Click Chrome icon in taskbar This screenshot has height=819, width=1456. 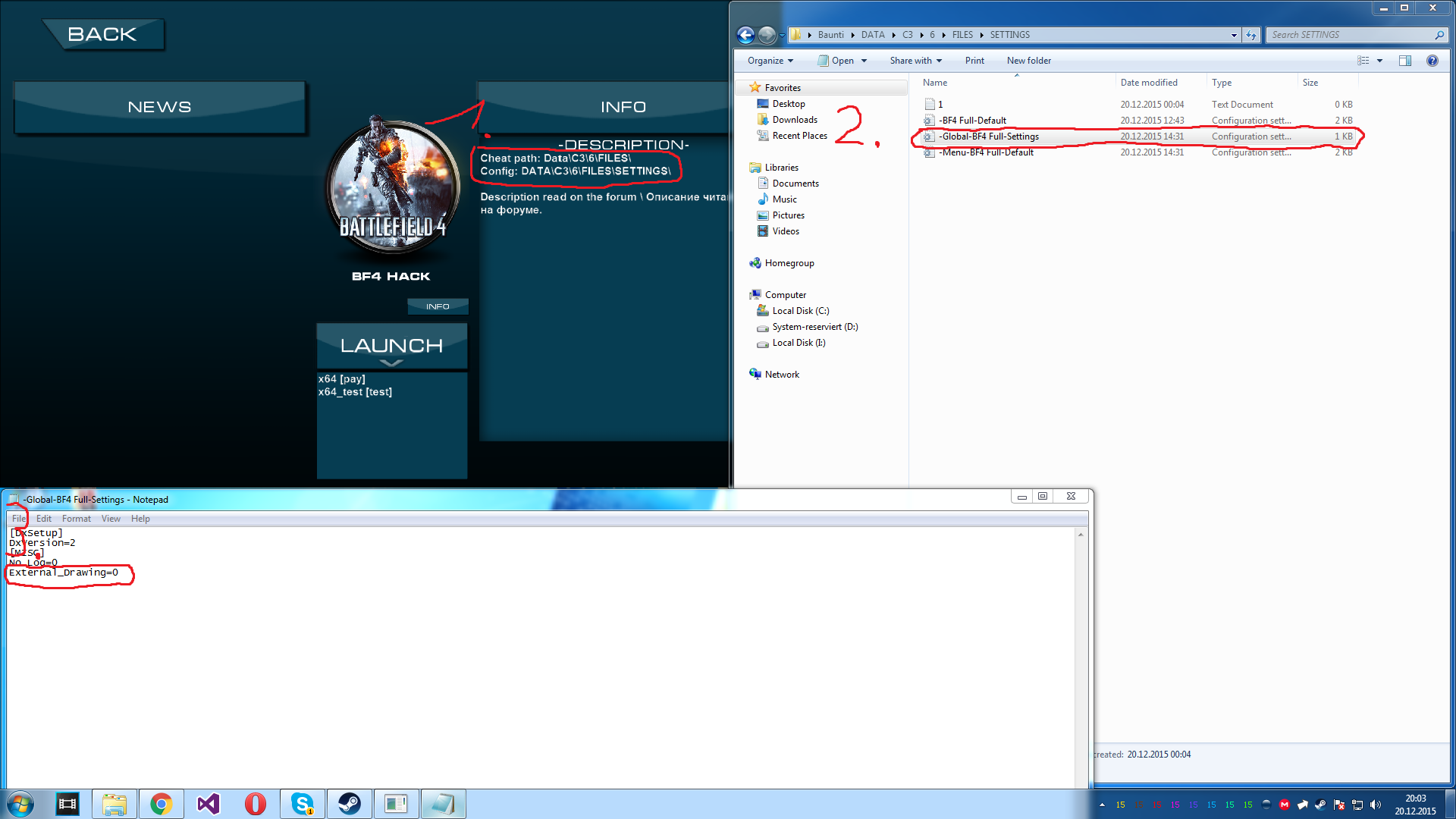click(x=161, y=804)
